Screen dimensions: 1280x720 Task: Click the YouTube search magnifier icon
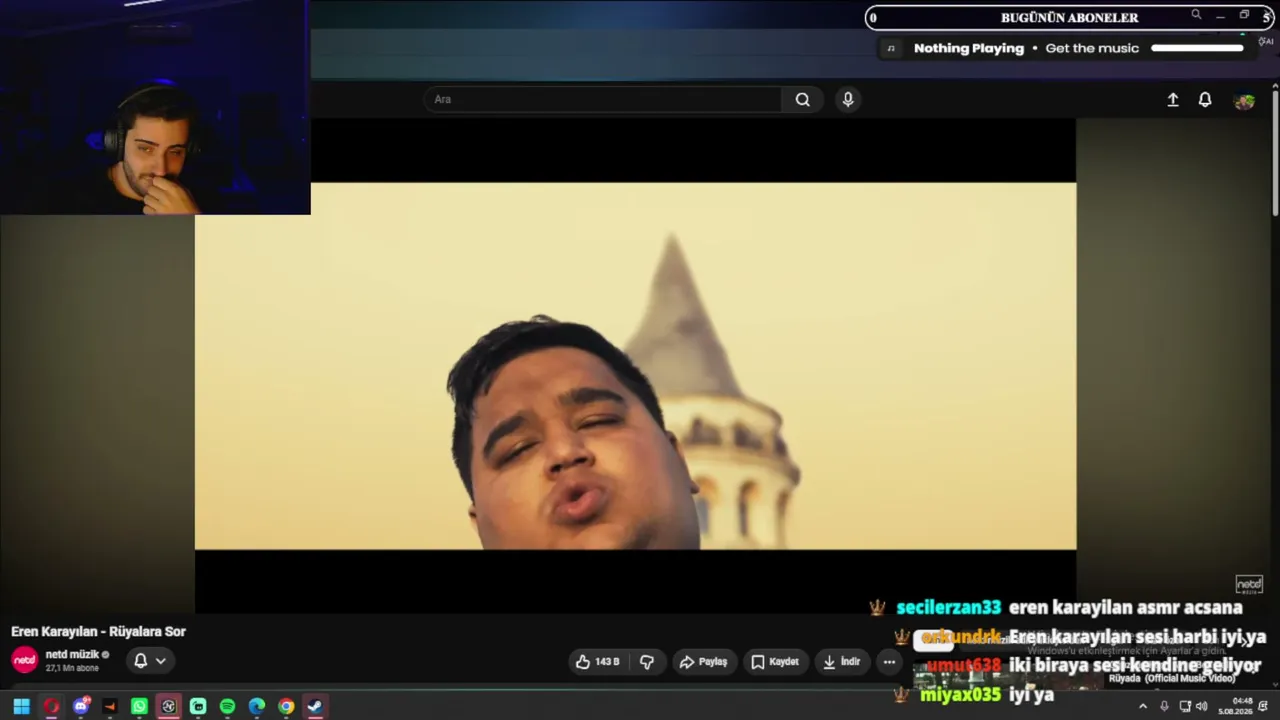[x=802, y=99]
